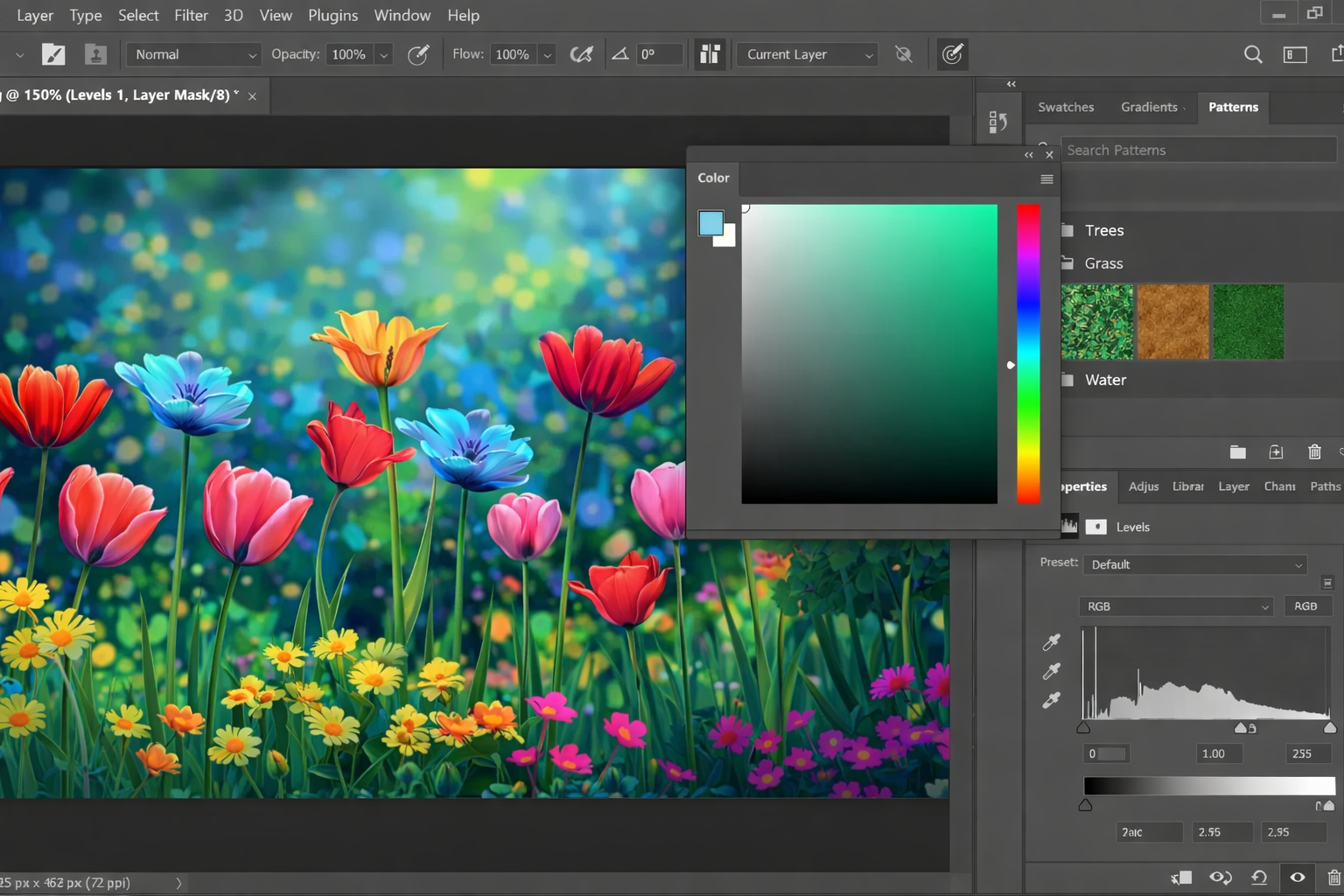
Task: Reset the Levels adjustment to defaults
Action: click(x=1258, y=877)
